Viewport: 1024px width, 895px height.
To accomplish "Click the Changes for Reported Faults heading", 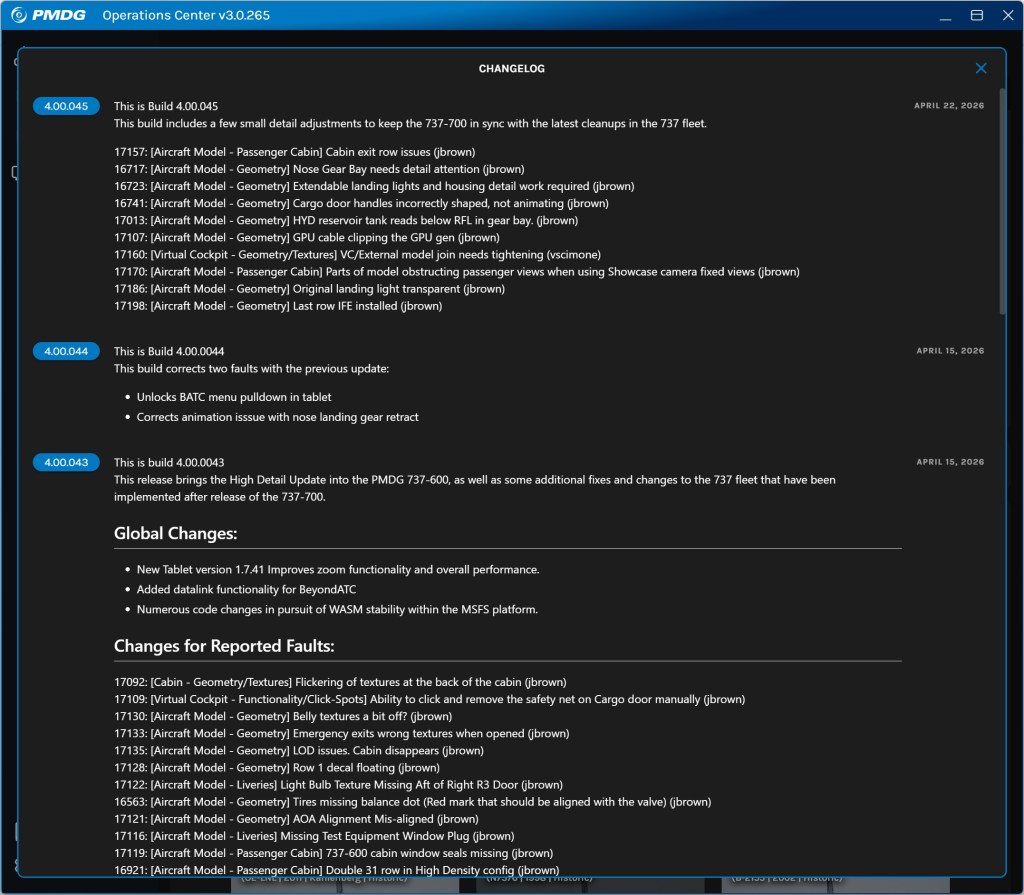I will (x=224, y=645).
